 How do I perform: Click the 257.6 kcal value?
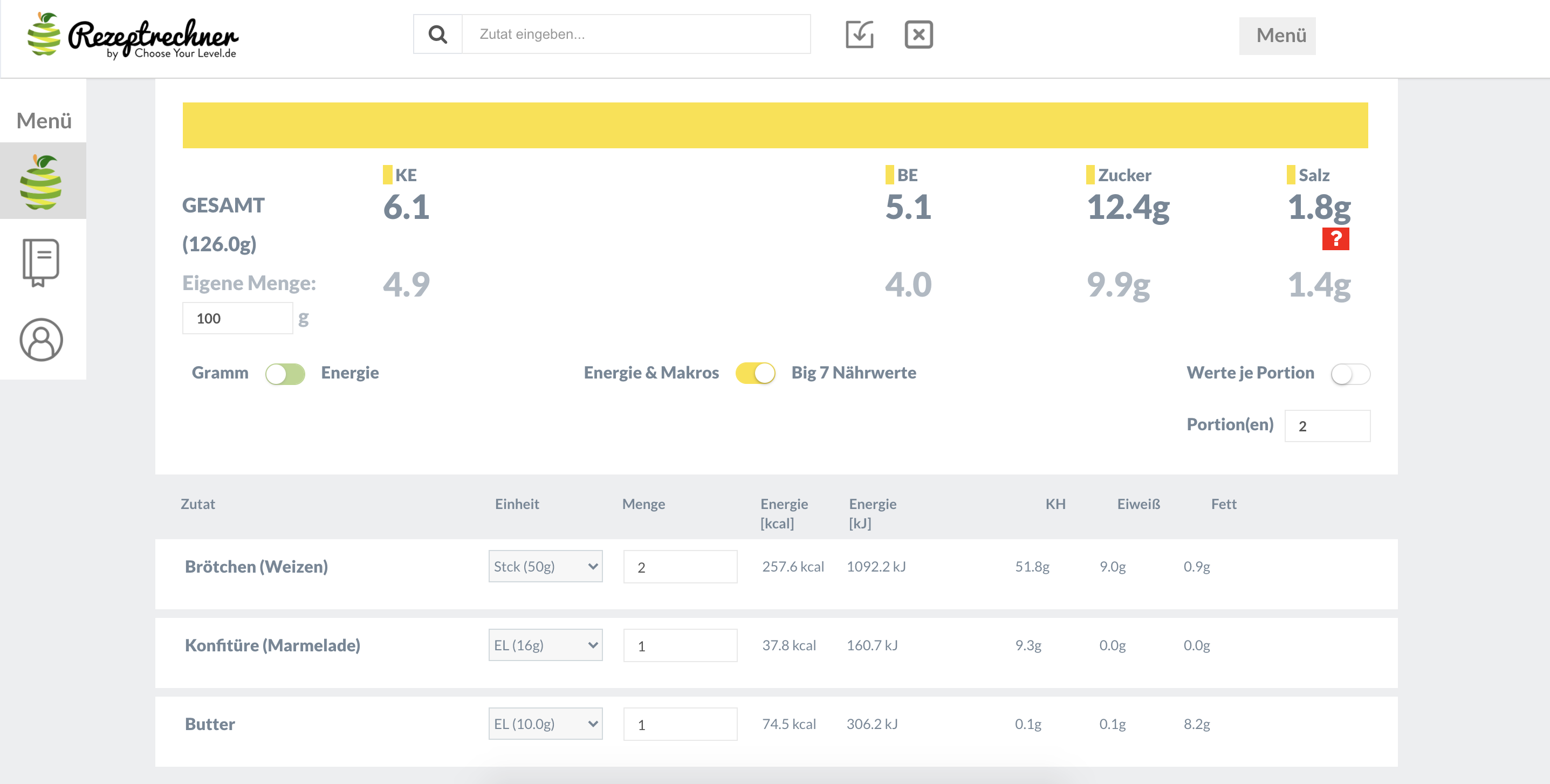click(x=793, y=567)
